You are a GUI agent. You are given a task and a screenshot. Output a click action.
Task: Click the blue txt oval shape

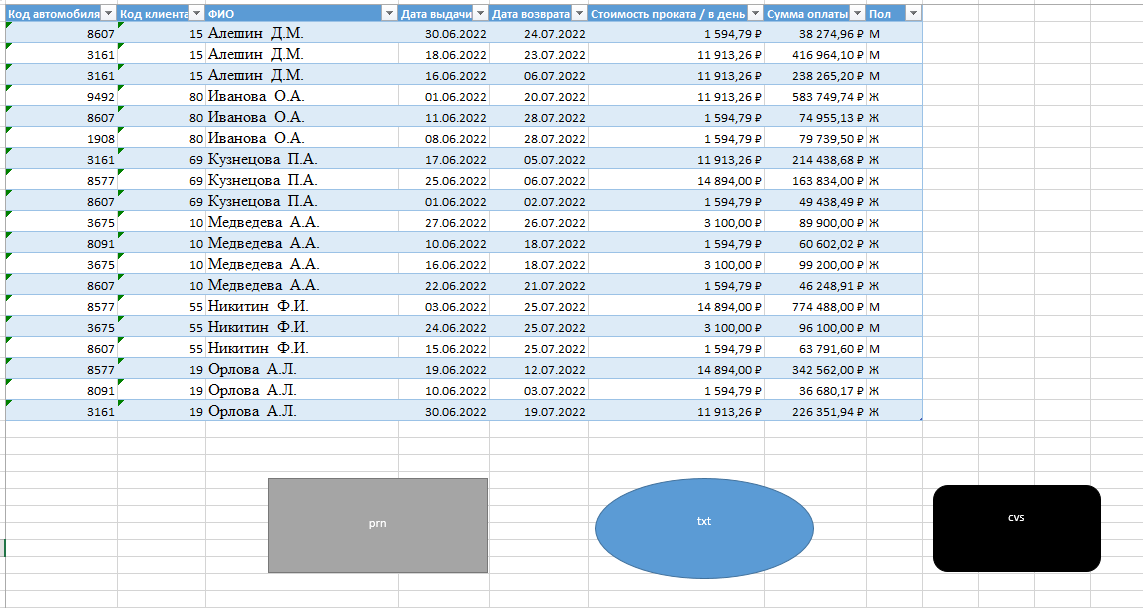click(x=704, y=528)
